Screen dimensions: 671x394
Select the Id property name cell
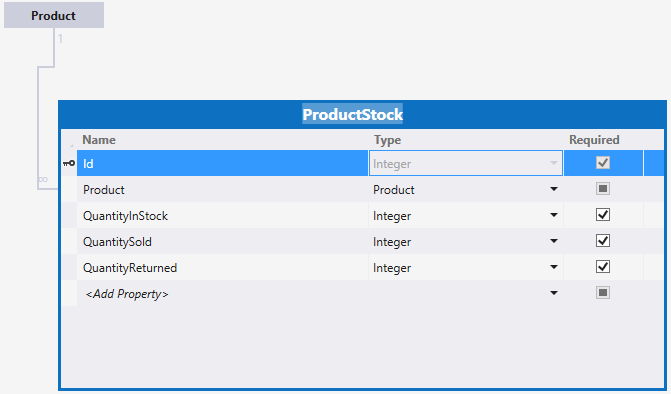tap(223, 163)
